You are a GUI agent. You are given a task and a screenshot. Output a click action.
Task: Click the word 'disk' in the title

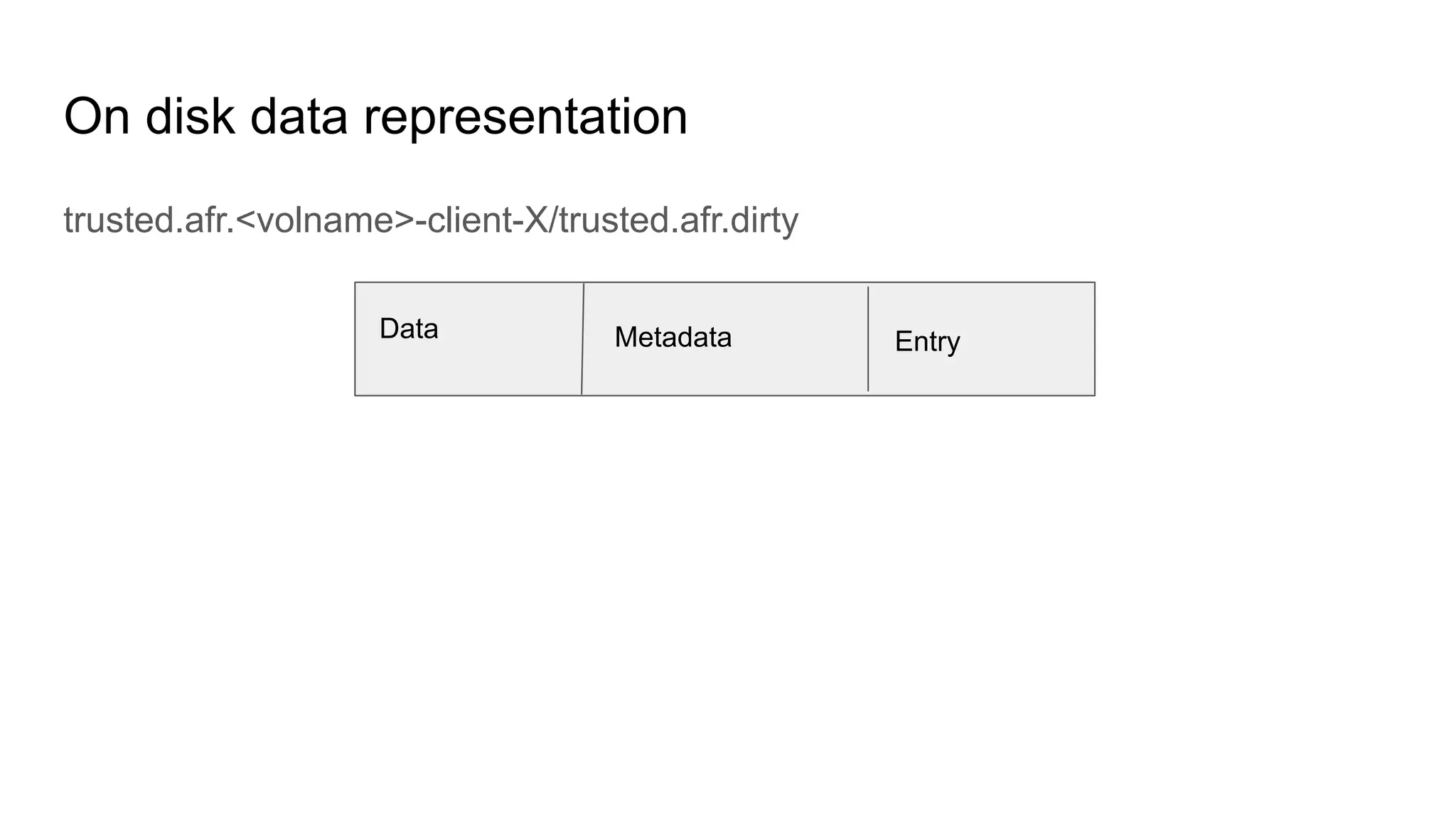tap(190, 117)
